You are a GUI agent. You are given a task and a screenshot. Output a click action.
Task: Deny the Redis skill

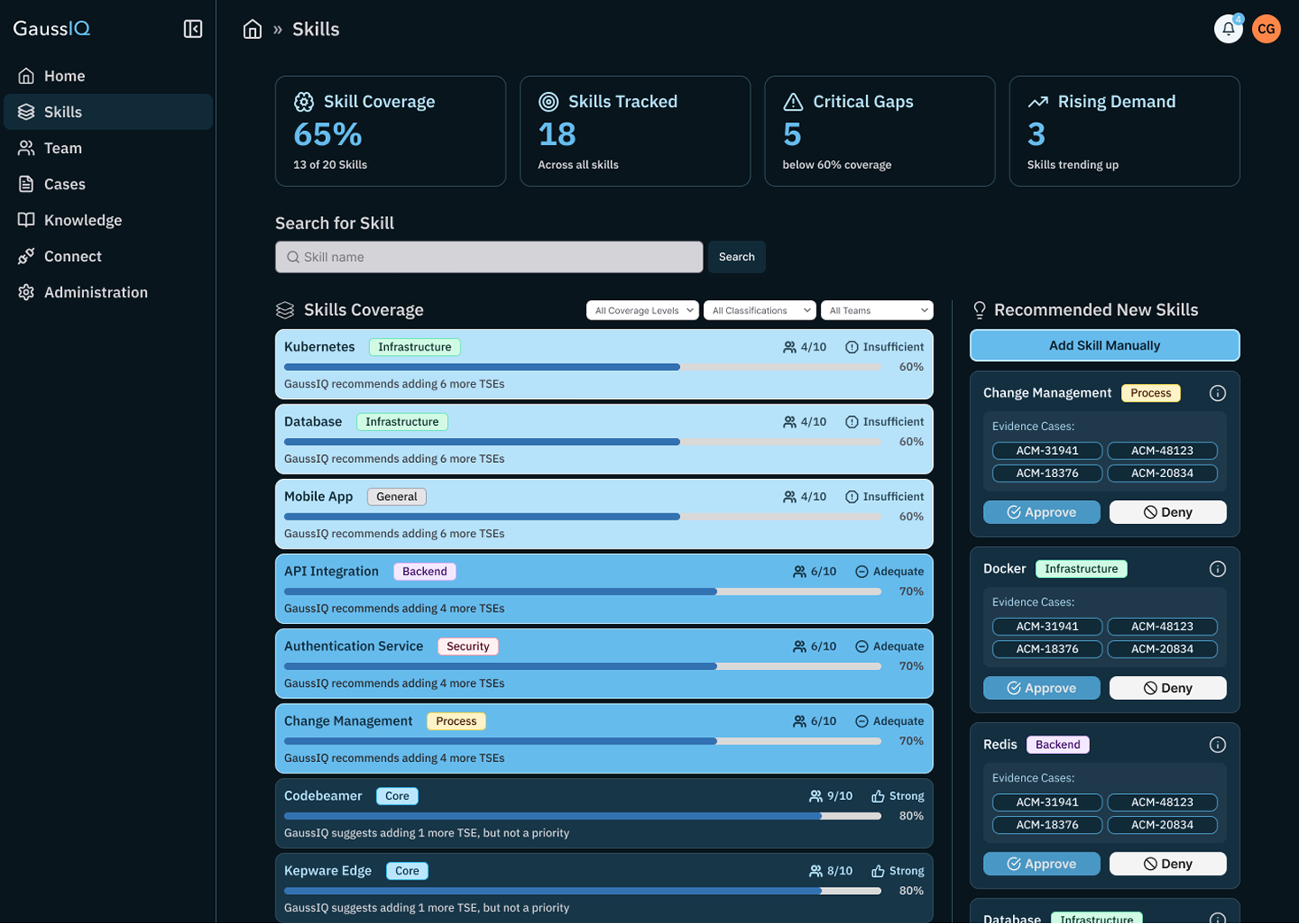pyautogui.click(x=1168, y=865)
